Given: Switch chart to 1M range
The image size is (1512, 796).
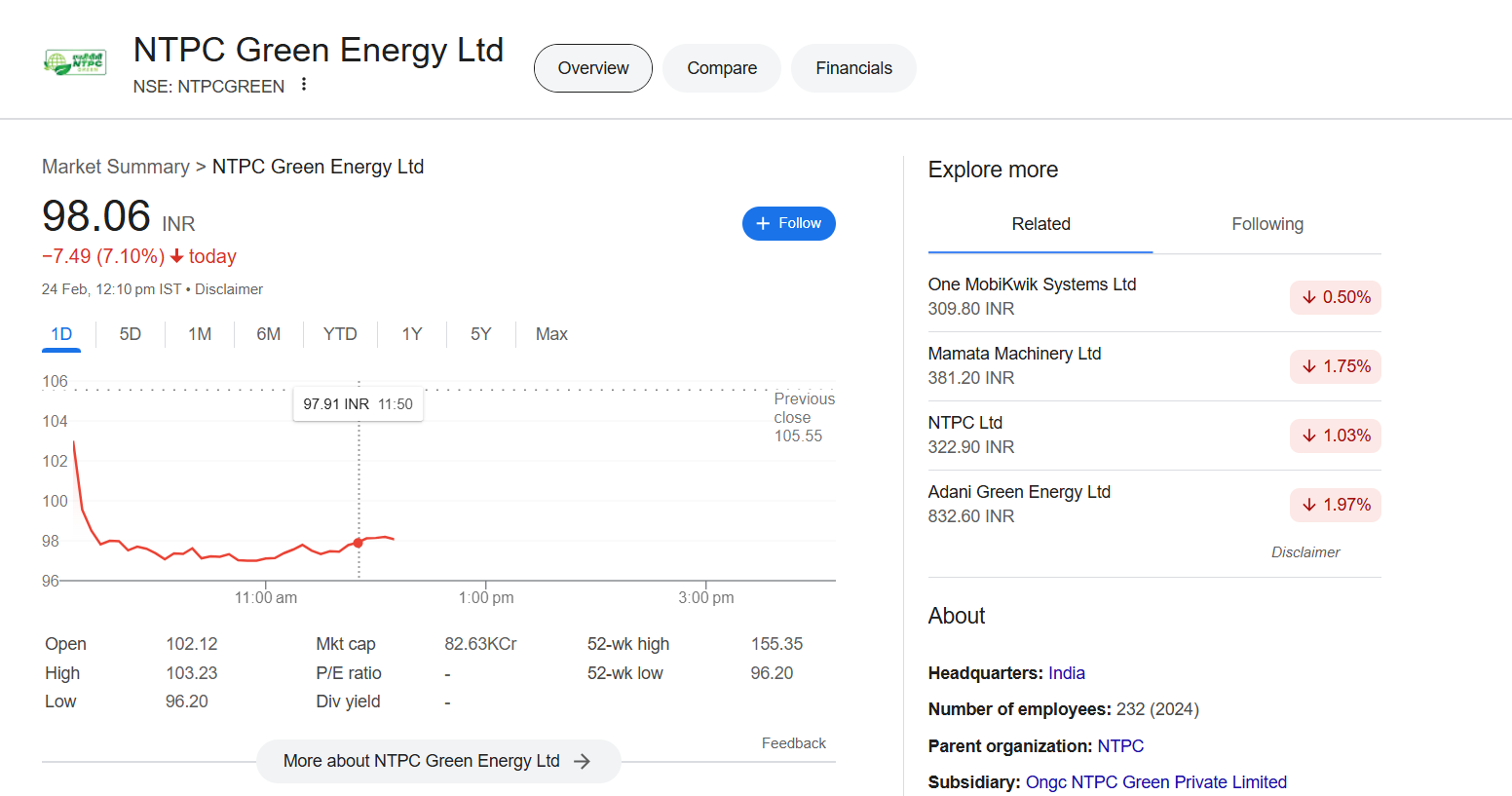Looking at the screenshot, I should click(x=200, y=334).
